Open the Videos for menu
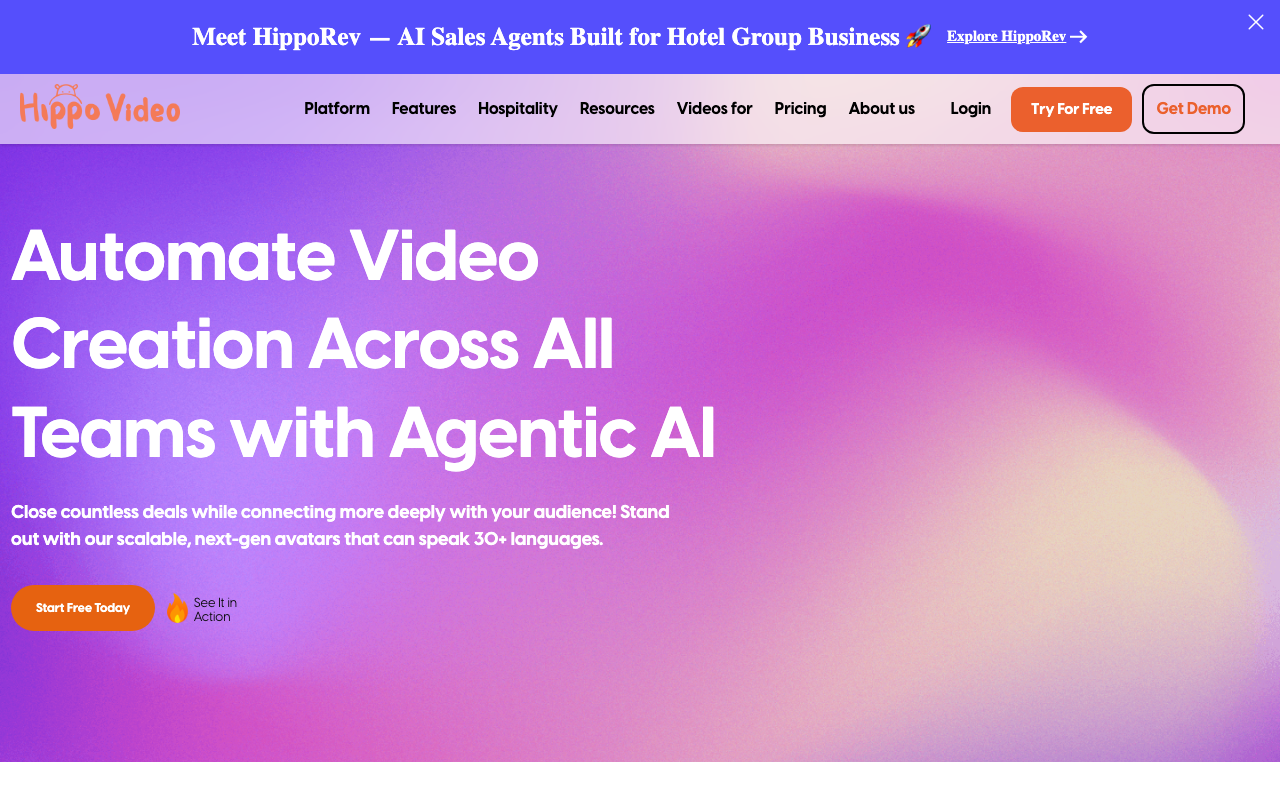The height and width of the screenshot is (800, 1280). [x=715, y=109]
